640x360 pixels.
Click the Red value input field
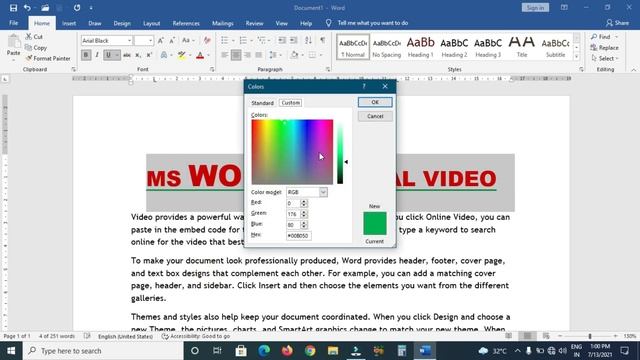pos(293,203)
